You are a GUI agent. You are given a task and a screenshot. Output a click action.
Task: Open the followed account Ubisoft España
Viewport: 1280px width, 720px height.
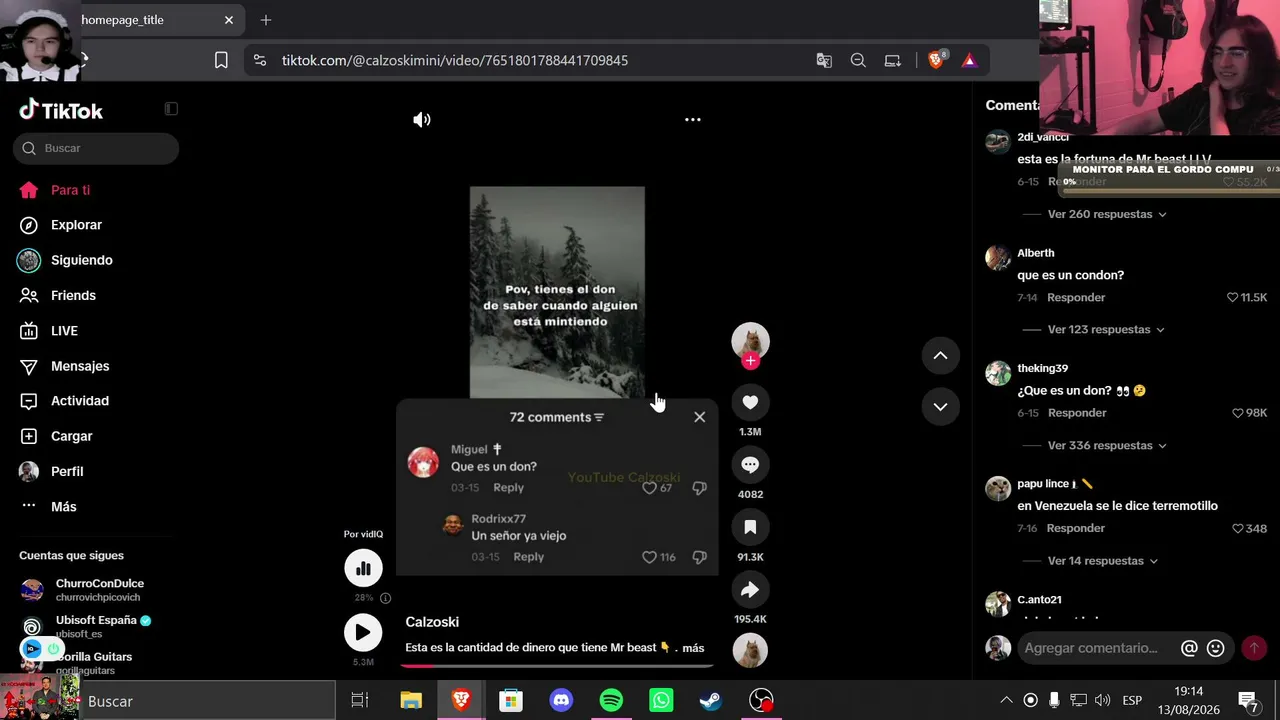click(x=96, y=626)
